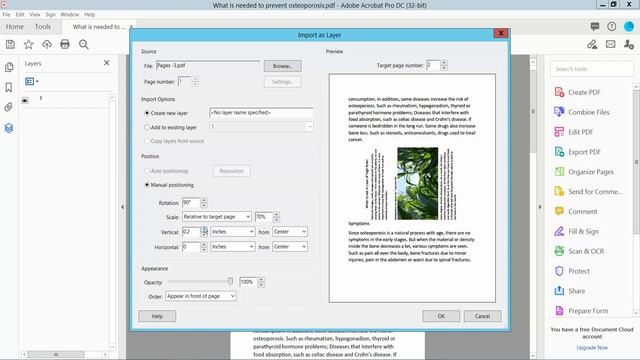Click the Opacity slider handle
This screenshot has width=640, height=360.
click(x=230, y=281)
